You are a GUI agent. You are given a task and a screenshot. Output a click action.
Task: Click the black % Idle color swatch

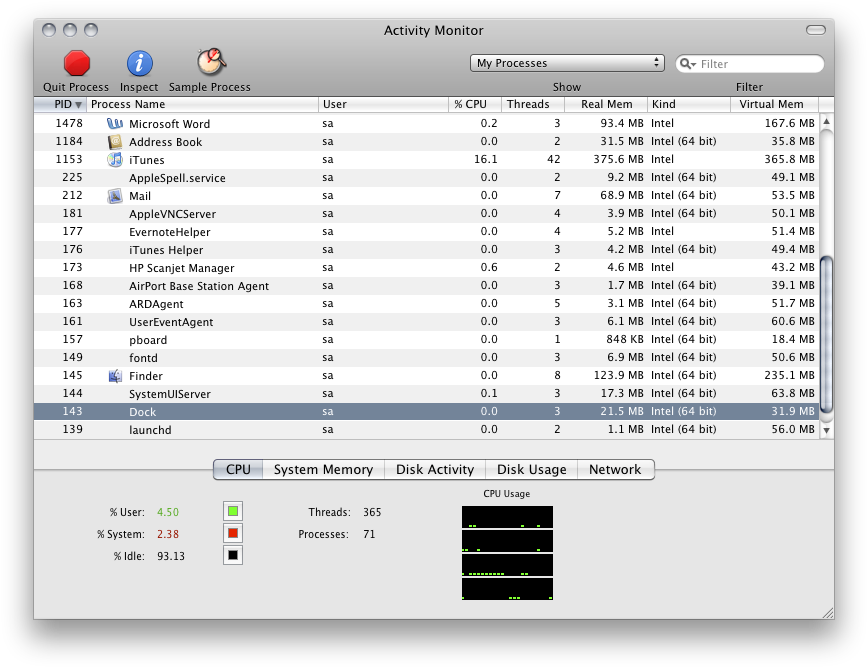233,555
